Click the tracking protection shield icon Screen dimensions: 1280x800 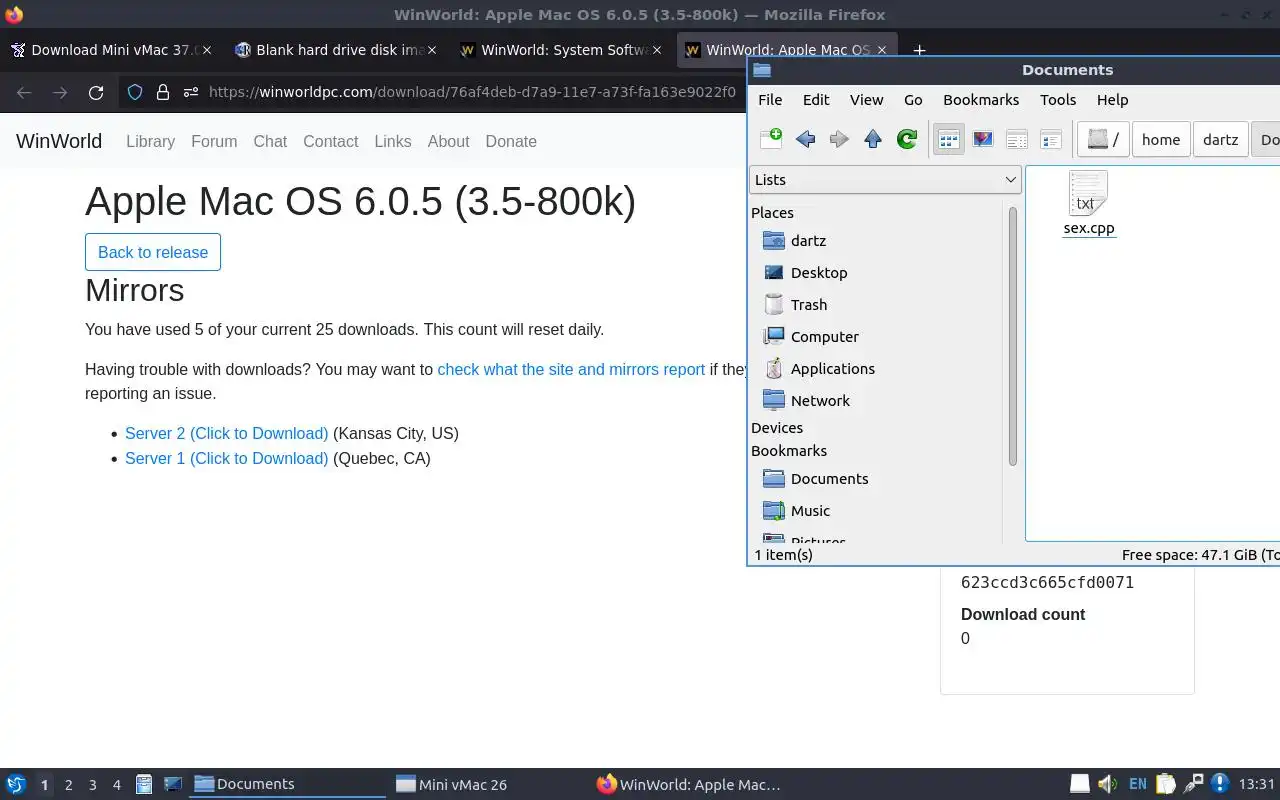[135, 92]
